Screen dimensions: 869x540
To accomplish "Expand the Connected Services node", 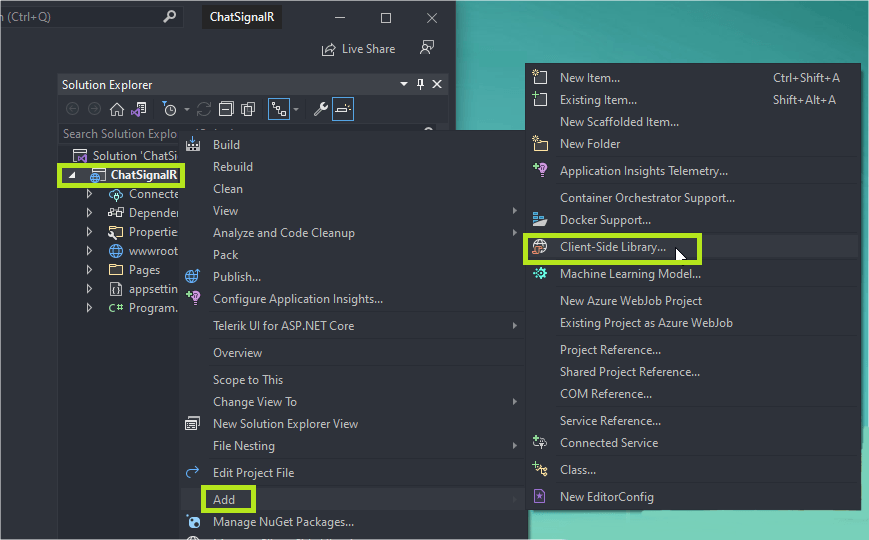I will click(89, 194).
